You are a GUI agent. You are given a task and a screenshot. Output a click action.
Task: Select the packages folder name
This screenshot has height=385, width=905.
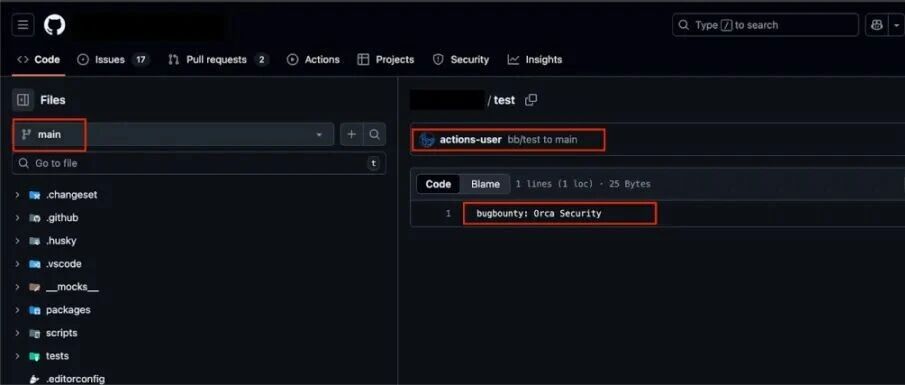(x=68, y=310)
